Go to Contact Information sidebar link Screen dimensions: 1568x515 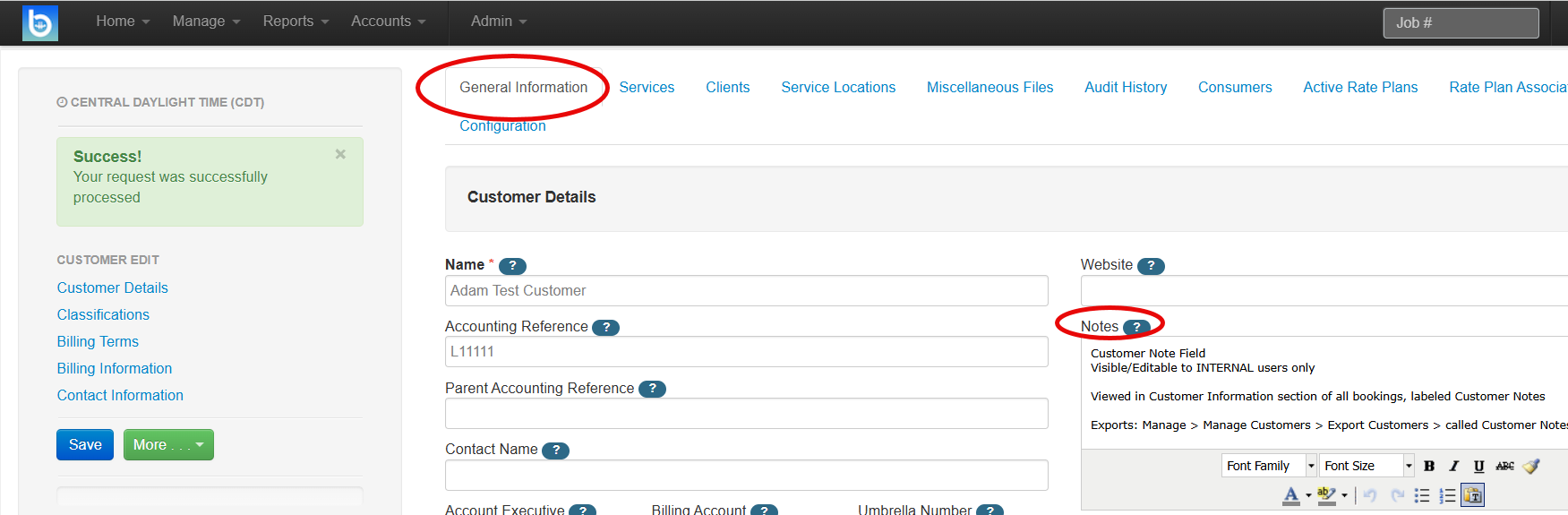(x=120, y=396)
